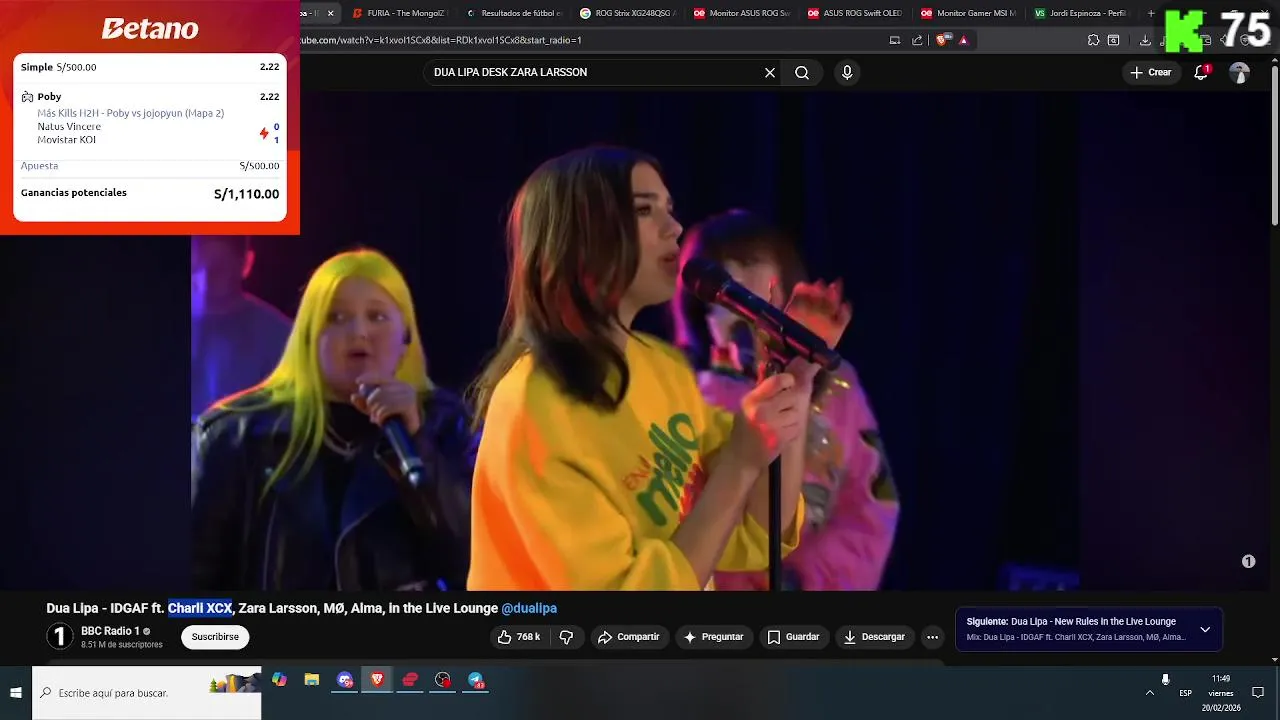Click the Preguntar button
1280x720 pixels.
[x=713, y=637]
